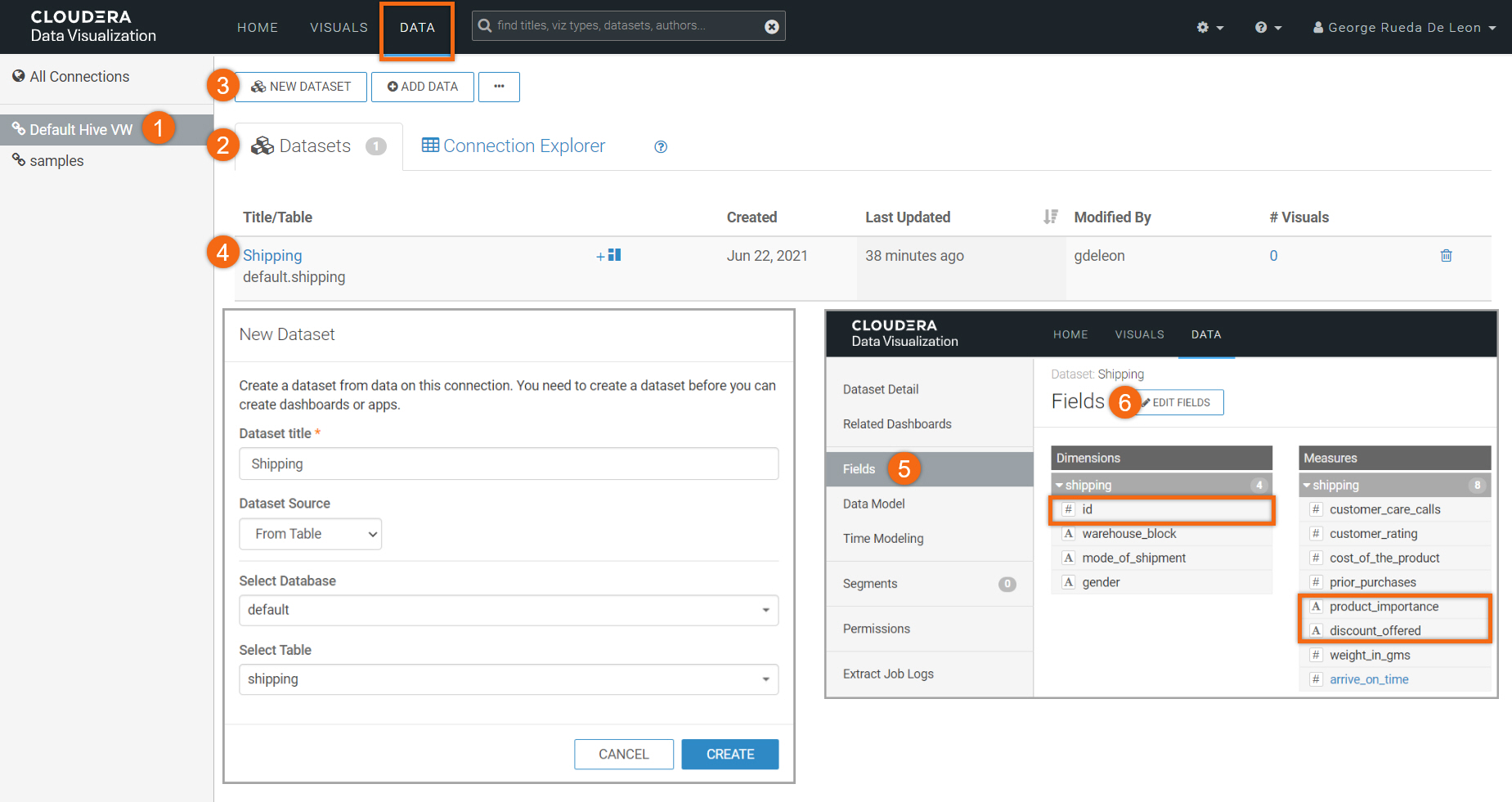1512x802 pixels.
Task: Click the type icon for product_importance
Action: pos(1316,607)
